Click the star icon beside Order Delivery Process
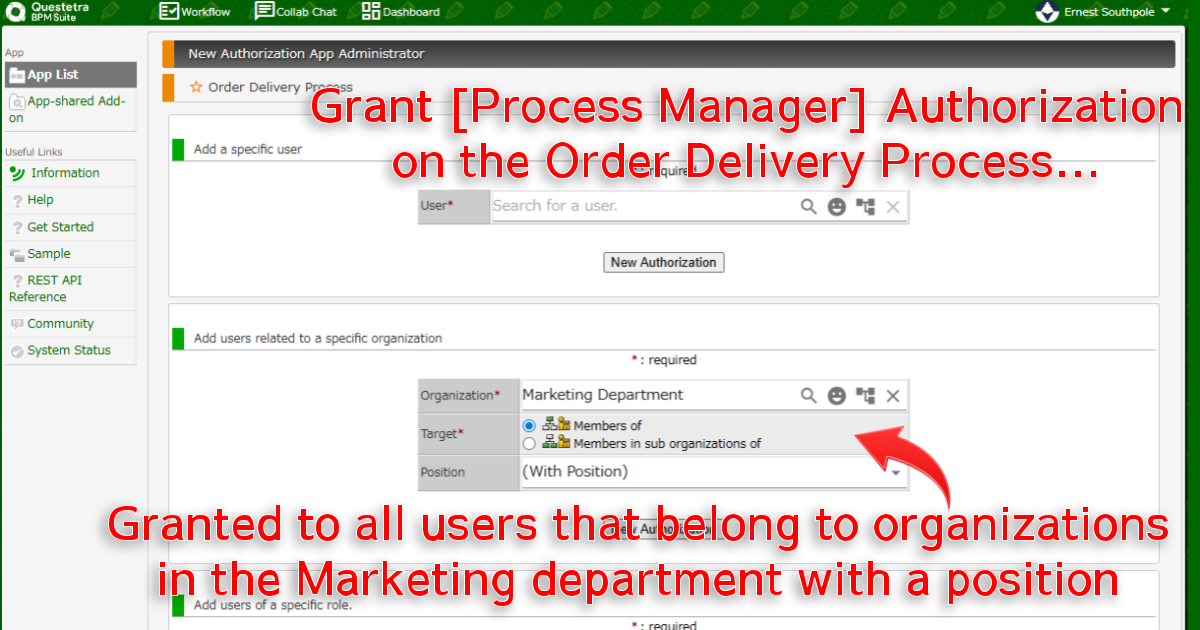This screenshot has height=630, width=1200. [196, 87]
